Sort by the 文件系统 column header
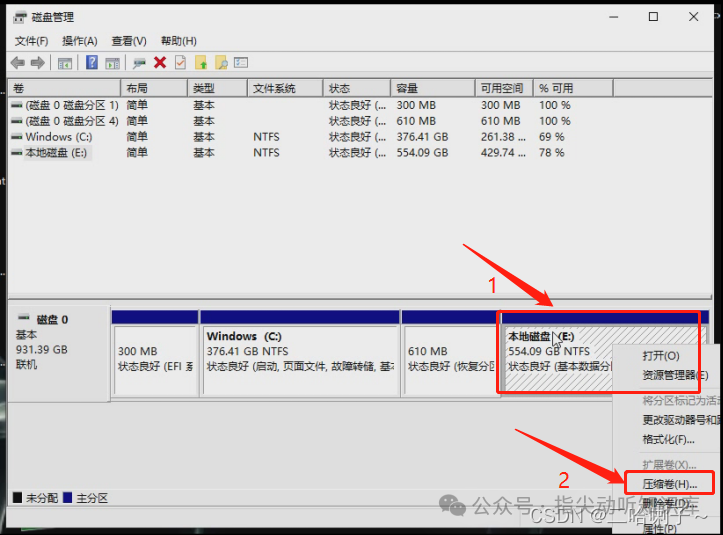The height and width of the screenshot is (535, 723). [x=285, y=88]
